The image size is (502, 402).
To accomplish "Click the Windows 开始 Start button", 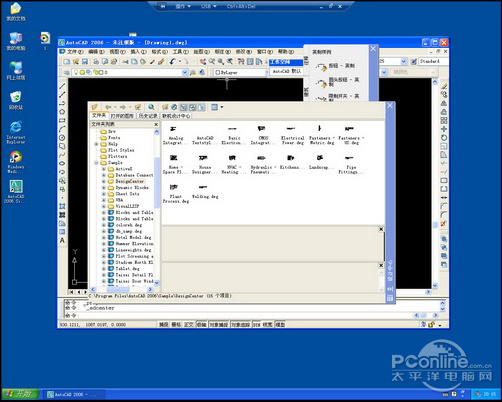I will 21,394.
